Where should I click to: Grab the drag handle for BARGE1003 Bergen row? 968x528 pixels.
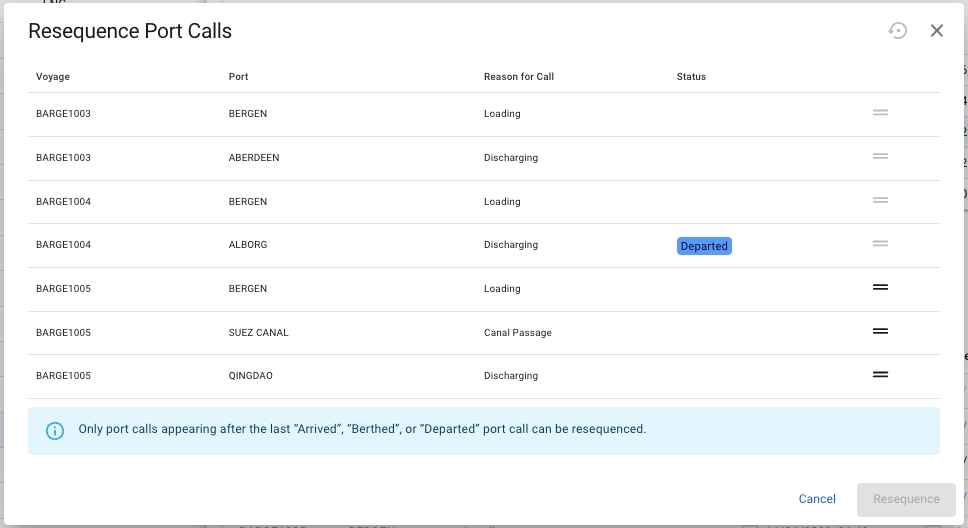tap(880, 113)
